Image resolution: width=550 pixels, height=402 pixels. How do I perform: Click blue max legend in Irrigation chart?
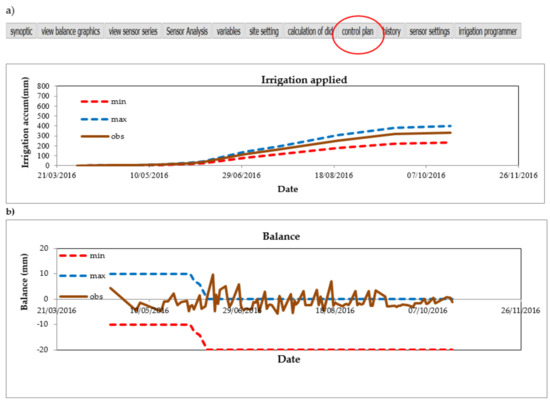(103, 119)
